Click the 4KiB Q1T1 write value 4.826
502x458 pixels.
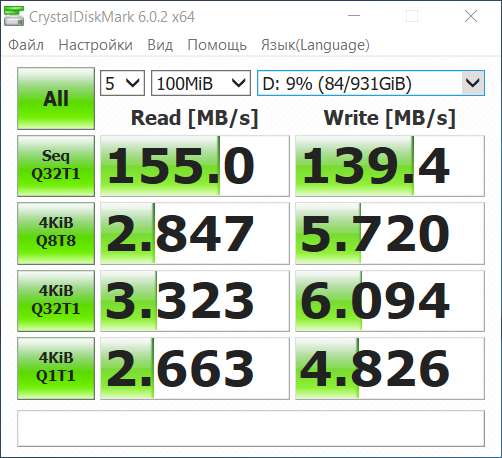coord(390,368)
